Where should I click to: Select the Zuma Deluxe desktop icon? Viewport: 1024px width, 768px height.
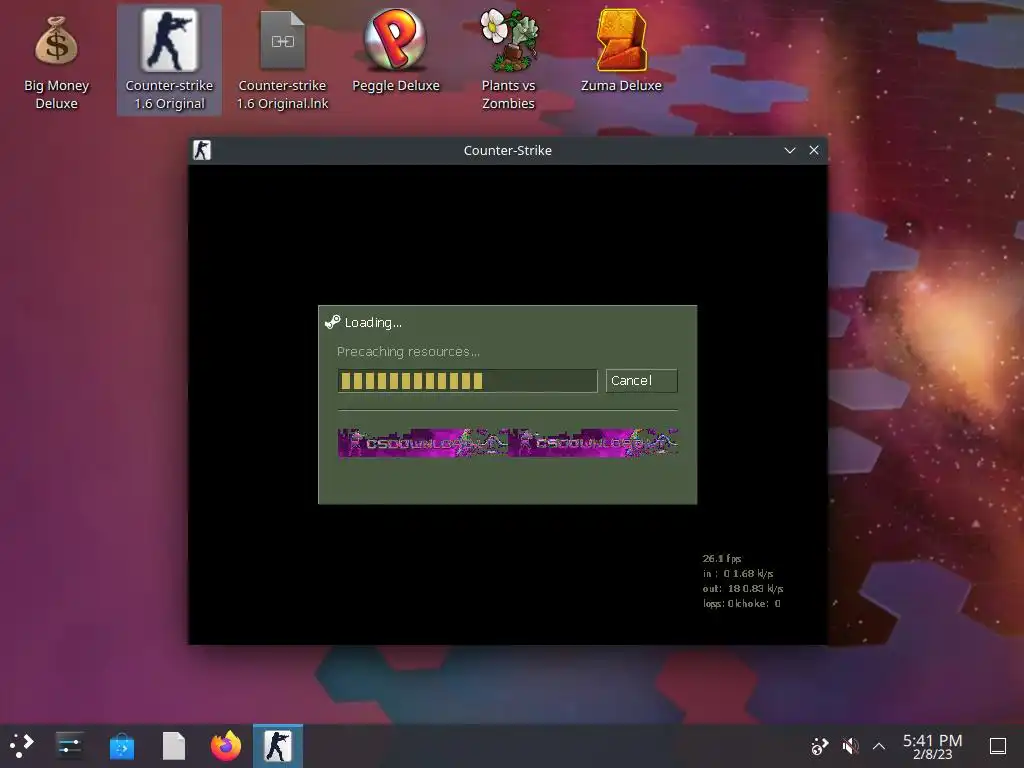point(621,51)
